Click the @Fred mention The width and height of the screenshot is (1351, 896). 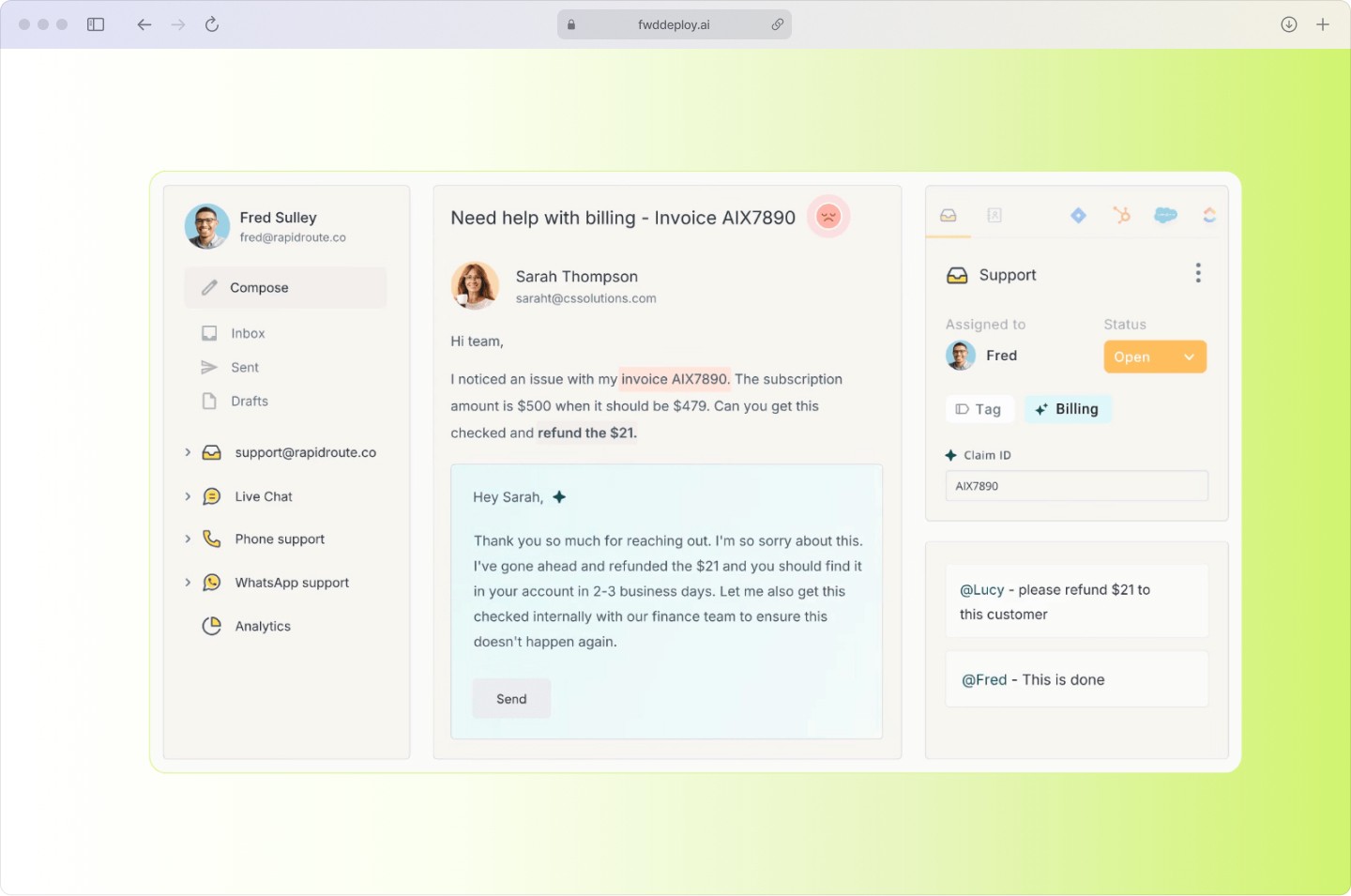tap(984, 680)
